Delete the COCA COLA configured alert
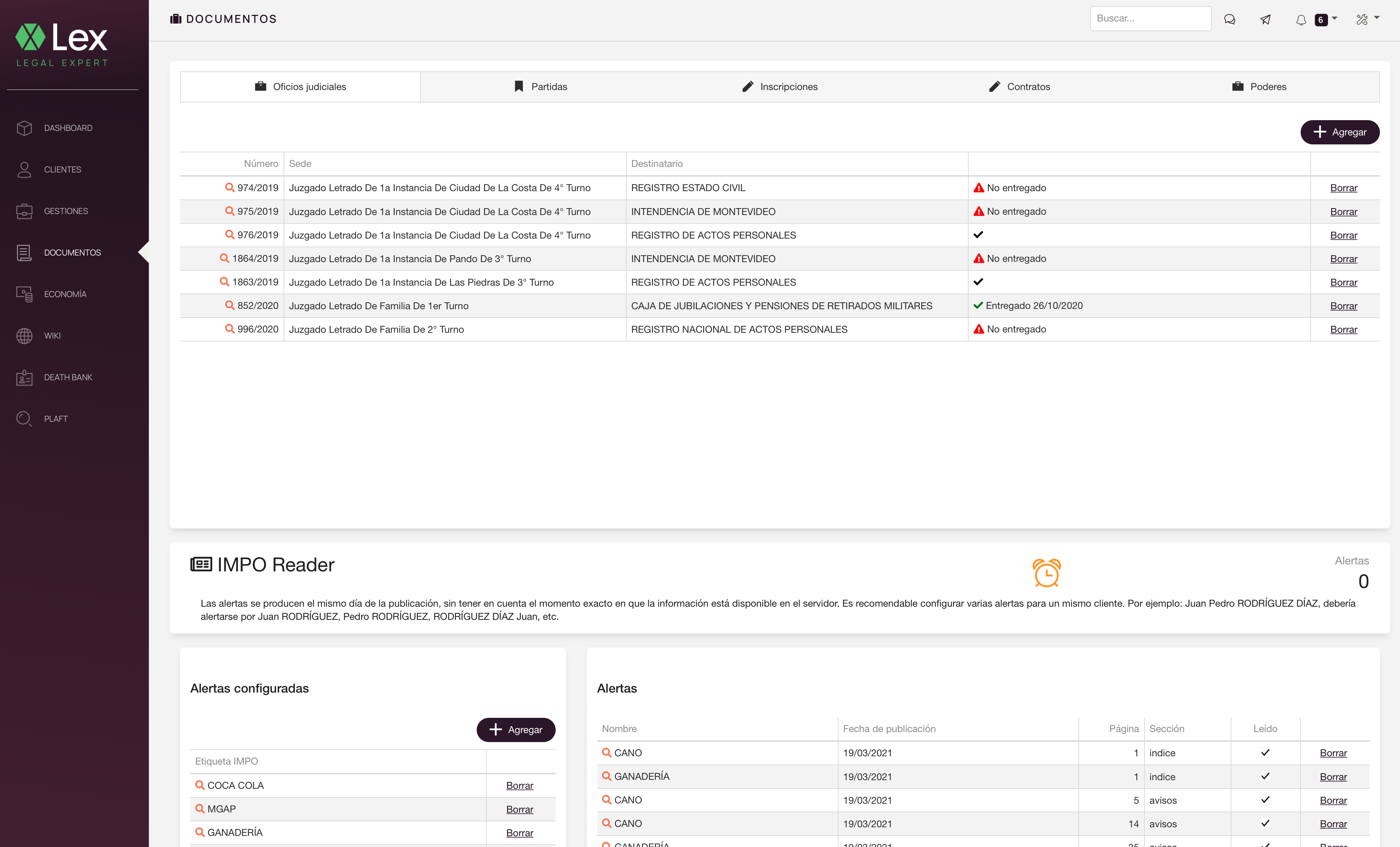The height and width of the screenshot is (847, 1400). (519, 785)
